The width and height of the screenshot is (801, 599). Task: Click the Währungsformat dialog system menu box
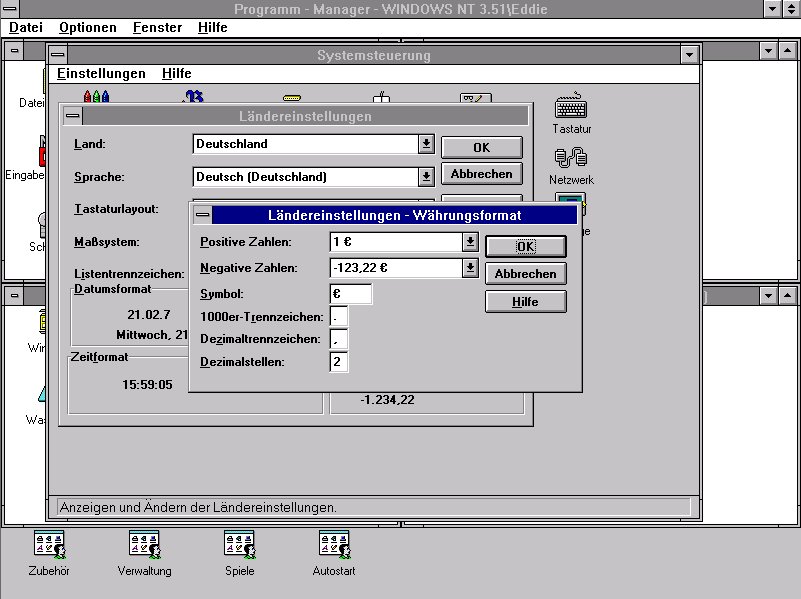[202, 215]
